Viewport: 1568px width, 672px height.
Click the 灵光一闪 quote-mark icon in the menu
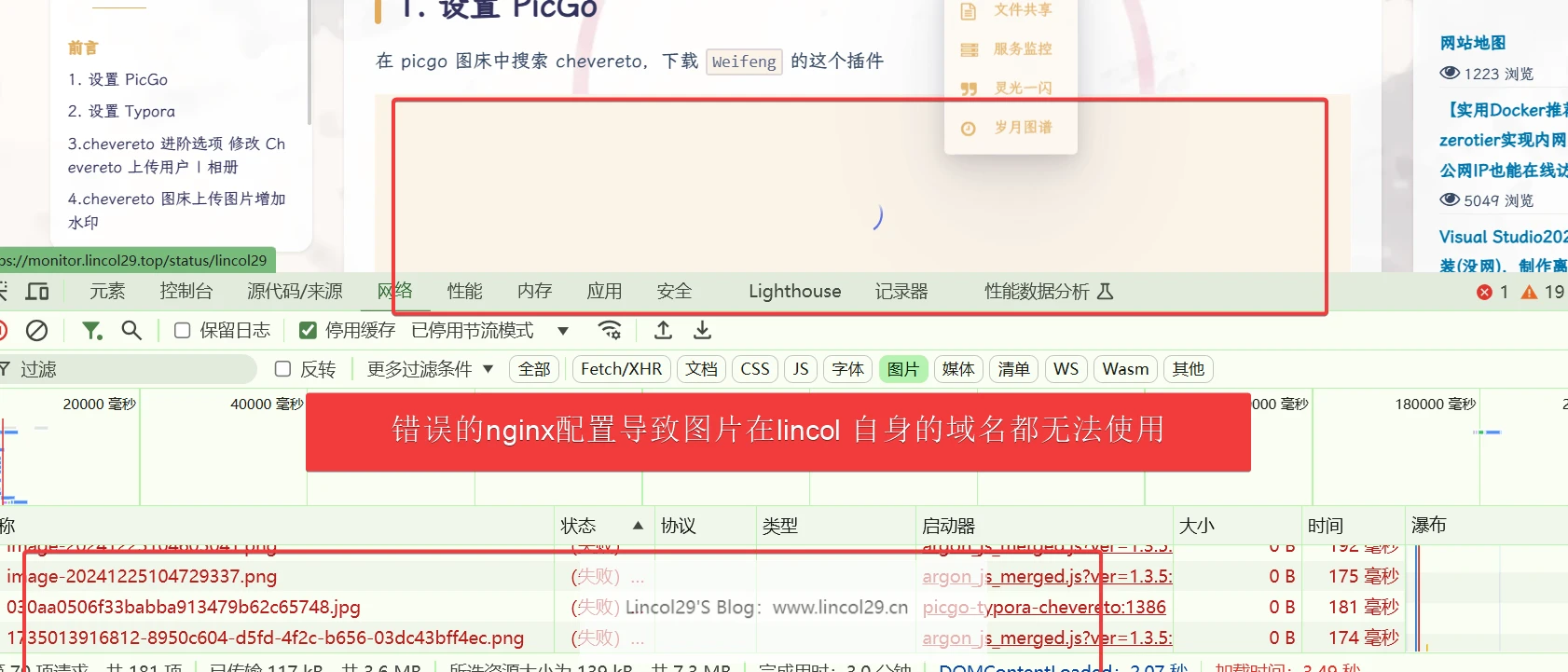point(969,89)
